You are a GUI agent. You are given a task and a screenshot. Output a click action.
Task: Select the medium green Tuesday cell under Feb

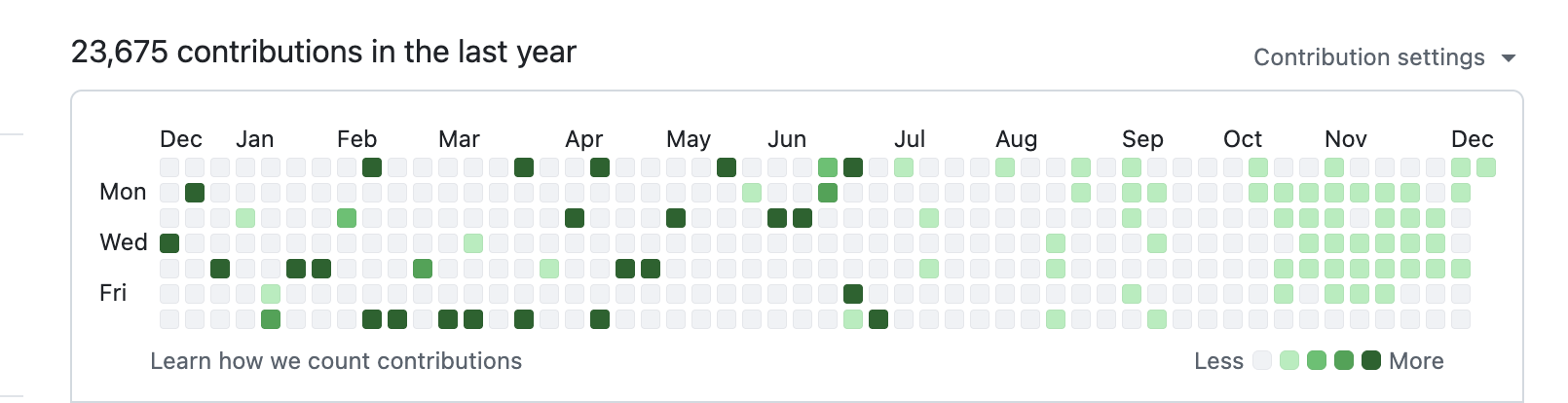(x=347, y=217)
